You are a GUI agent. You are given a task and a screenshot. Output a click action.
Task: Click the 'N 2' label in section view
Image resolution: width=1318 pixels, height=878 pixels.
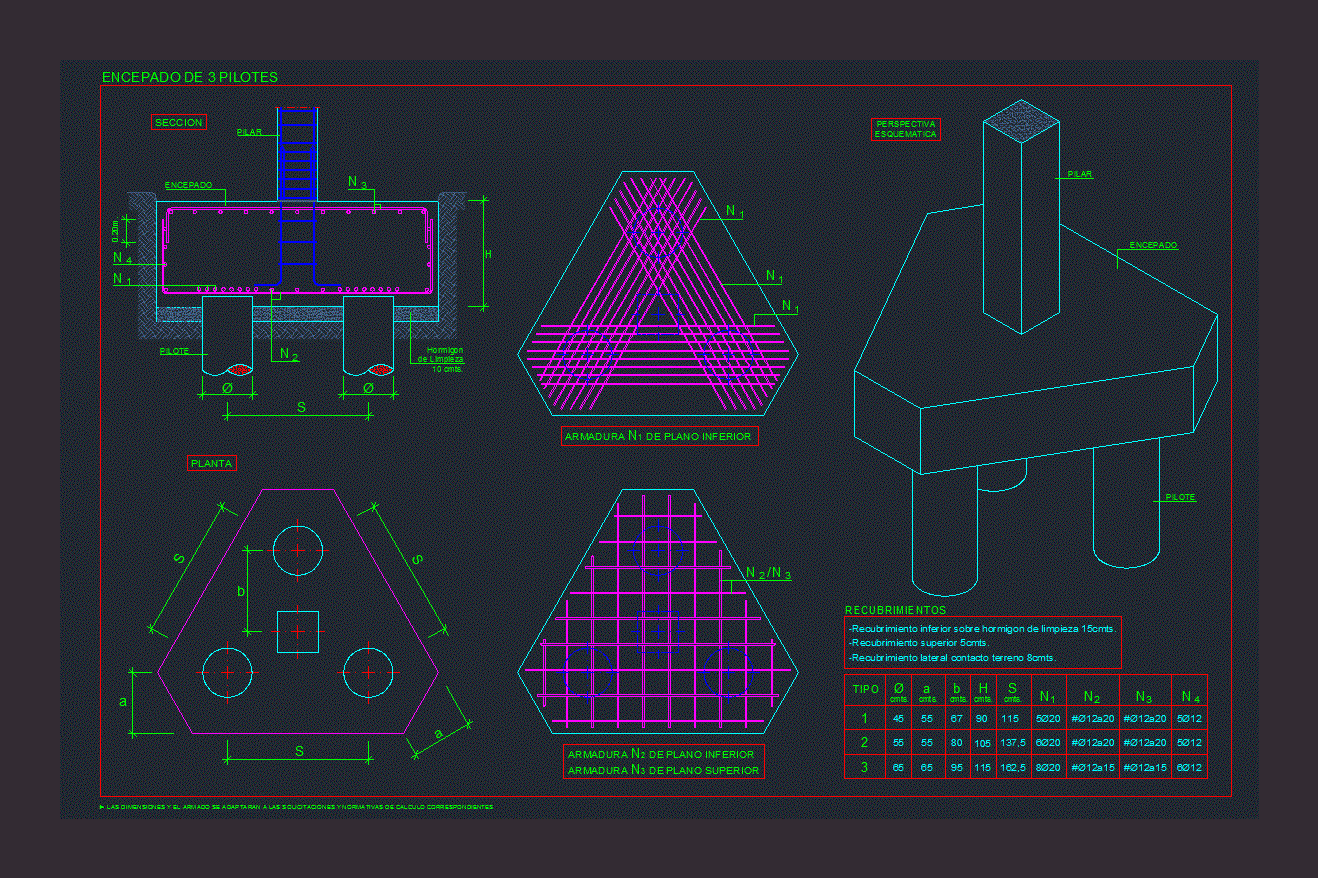pos(289,354)
